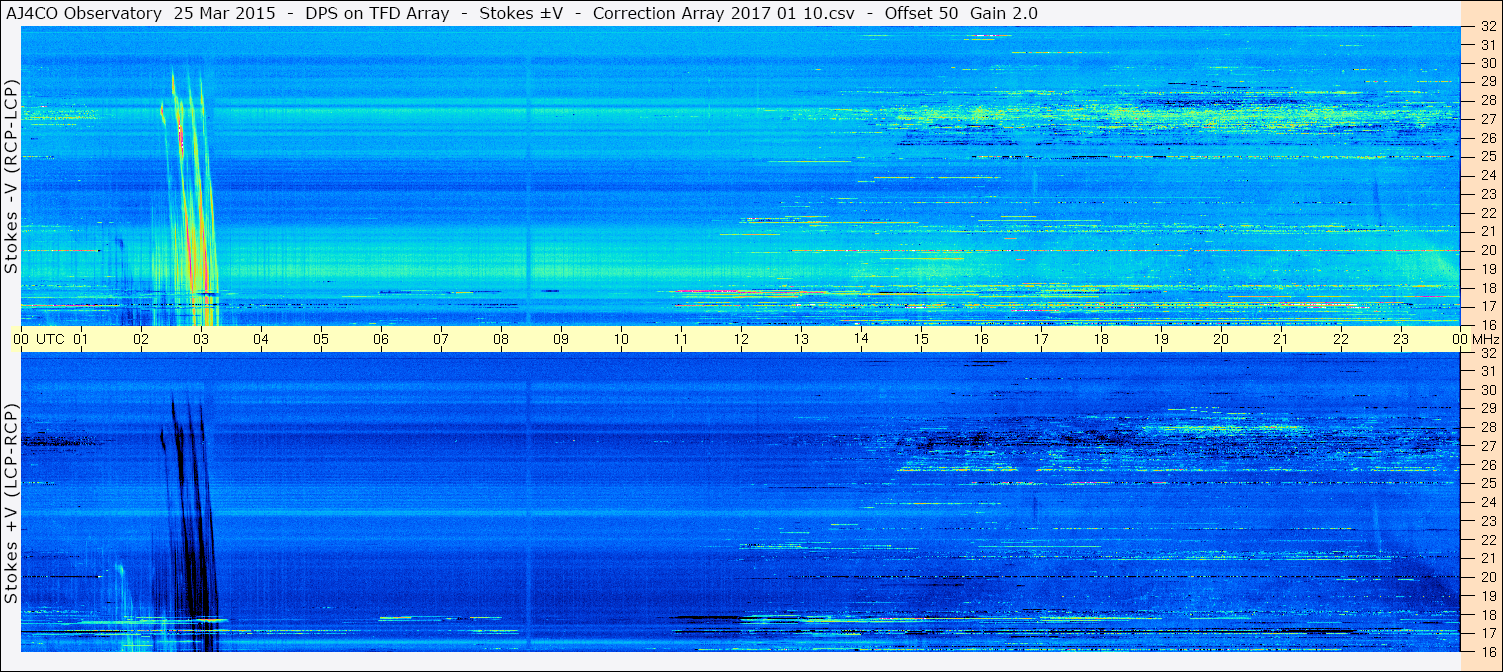1503x672 pixels.
Task: Click the bright solar burst in the upper spectrogram
Action: click(x=188, y=195)
